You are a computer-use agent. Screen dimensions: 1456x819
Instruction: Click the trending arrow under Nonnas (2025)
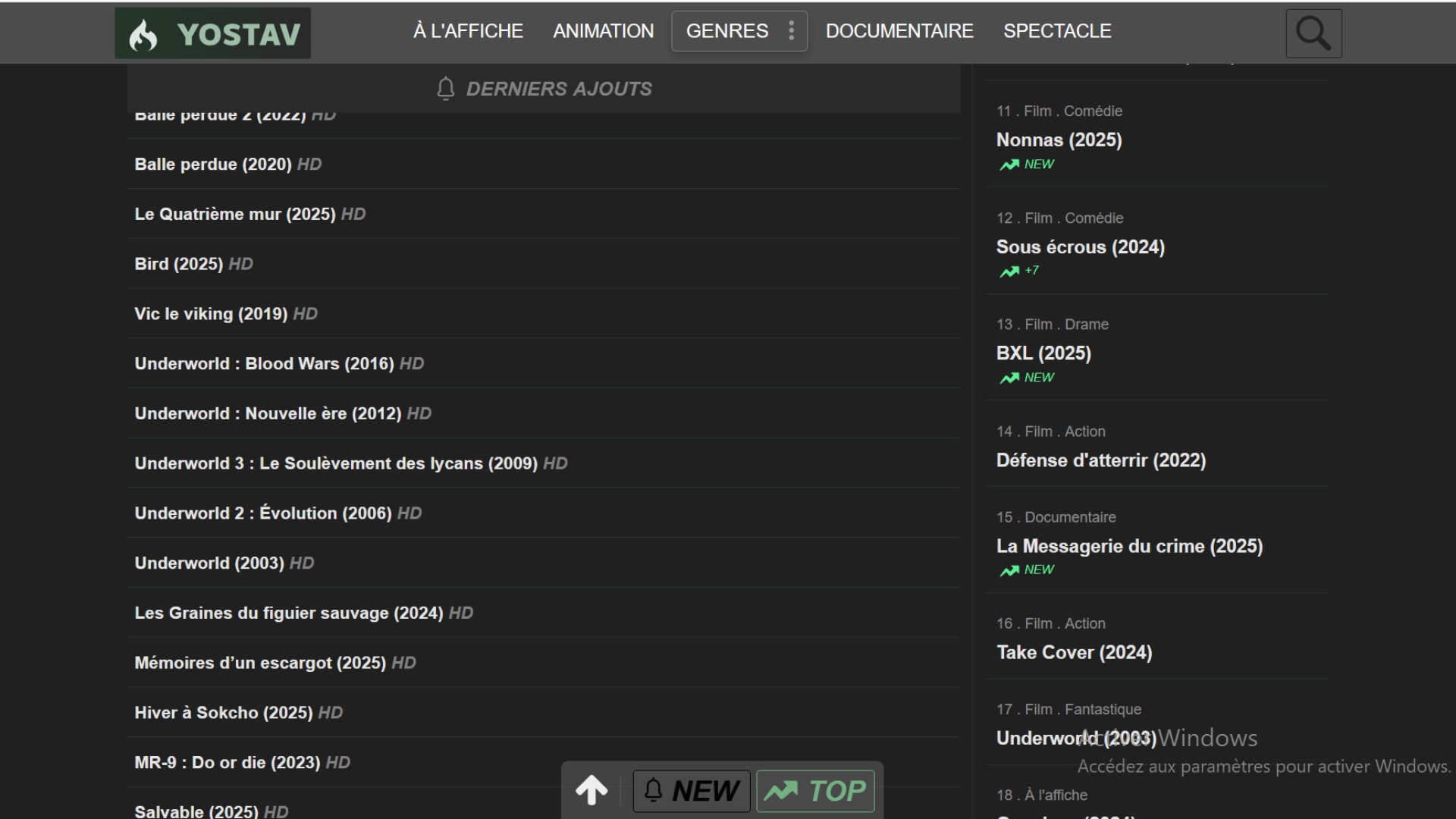coord(1009,165)
